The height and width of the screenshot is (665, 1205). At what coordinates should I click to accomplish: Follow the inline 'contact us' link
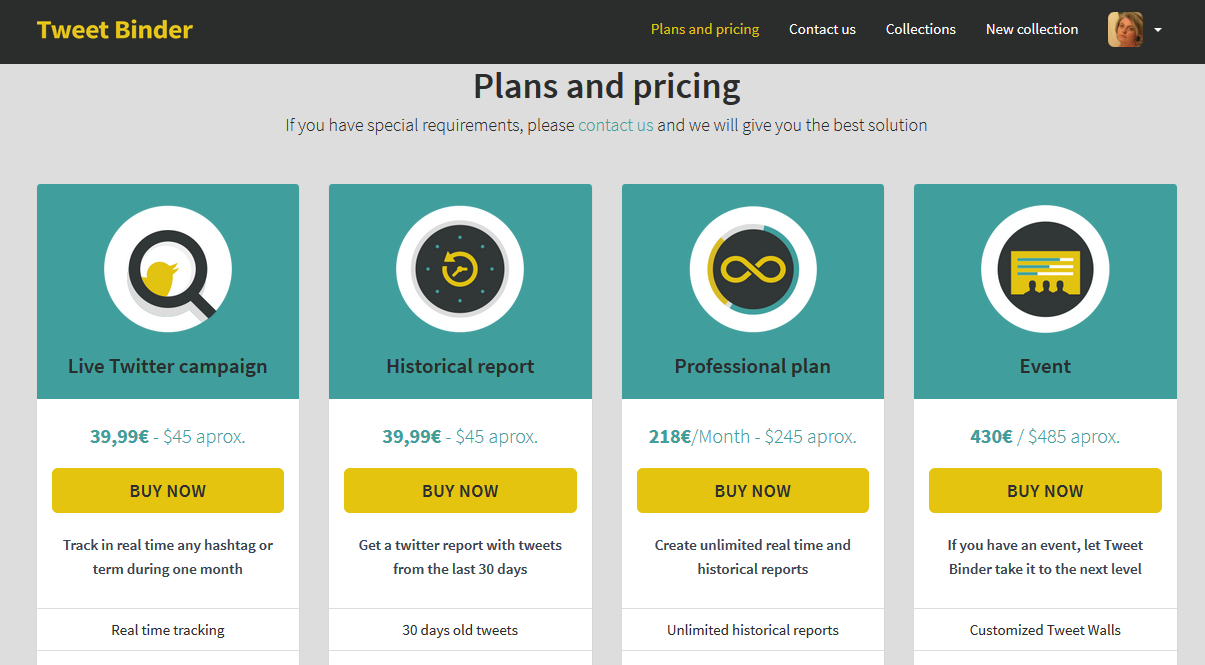[x=616, y=125]
